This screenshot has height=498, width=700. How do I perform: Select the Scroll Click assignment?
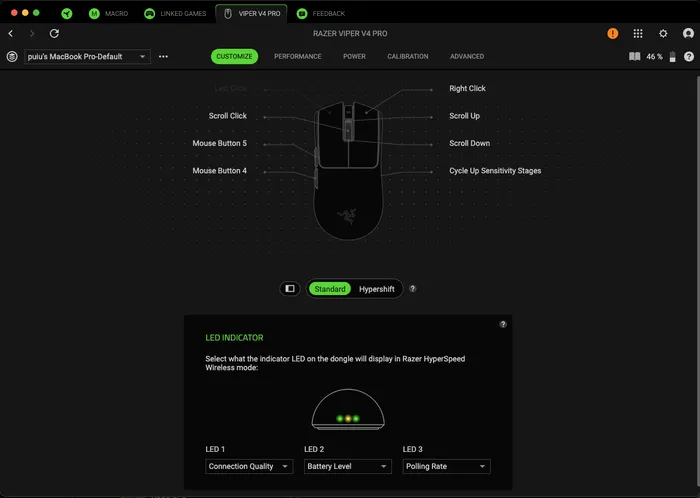click(228, 116)
